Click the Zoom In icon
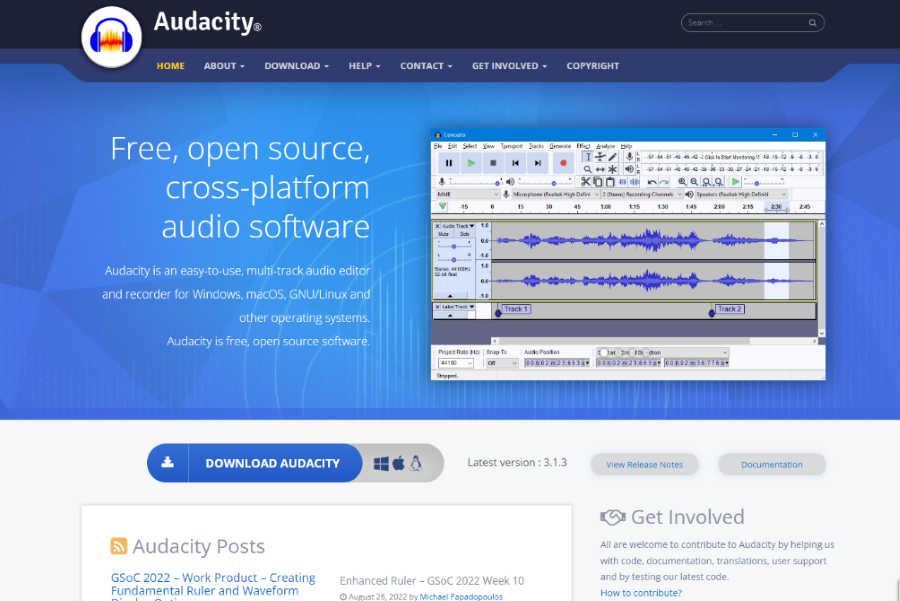The height and width of the screenshot is (601, 900). click(682, 182)
